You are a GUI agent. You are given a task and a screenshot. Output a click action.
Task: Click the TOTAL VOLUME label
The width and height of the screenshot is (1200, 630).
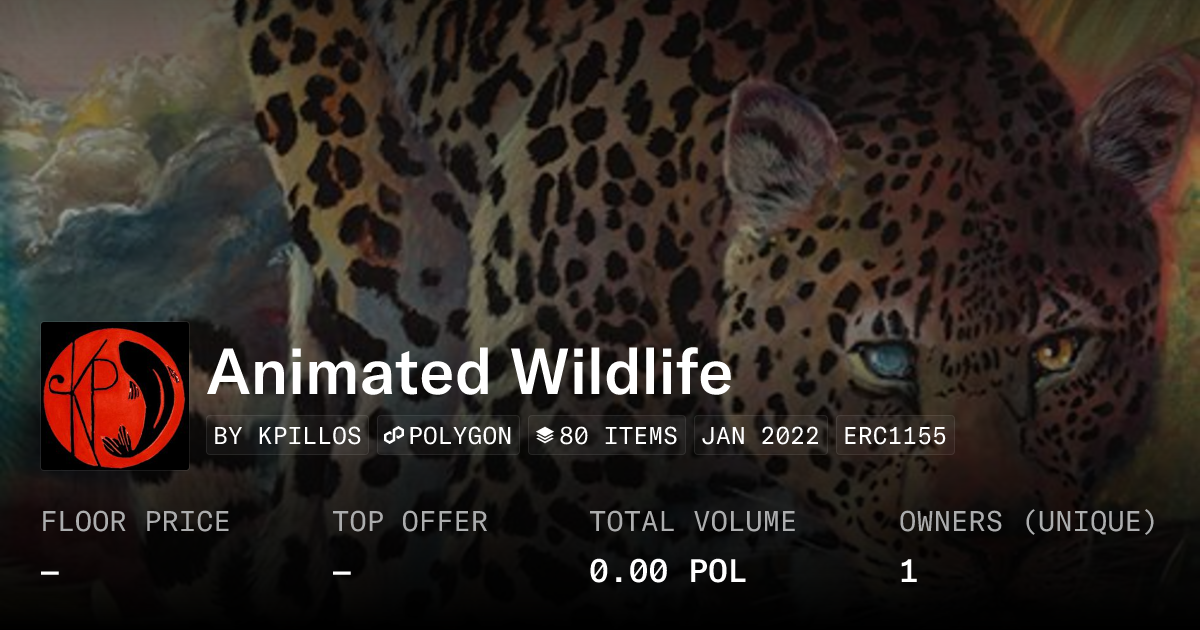click(x=692, y=522)
